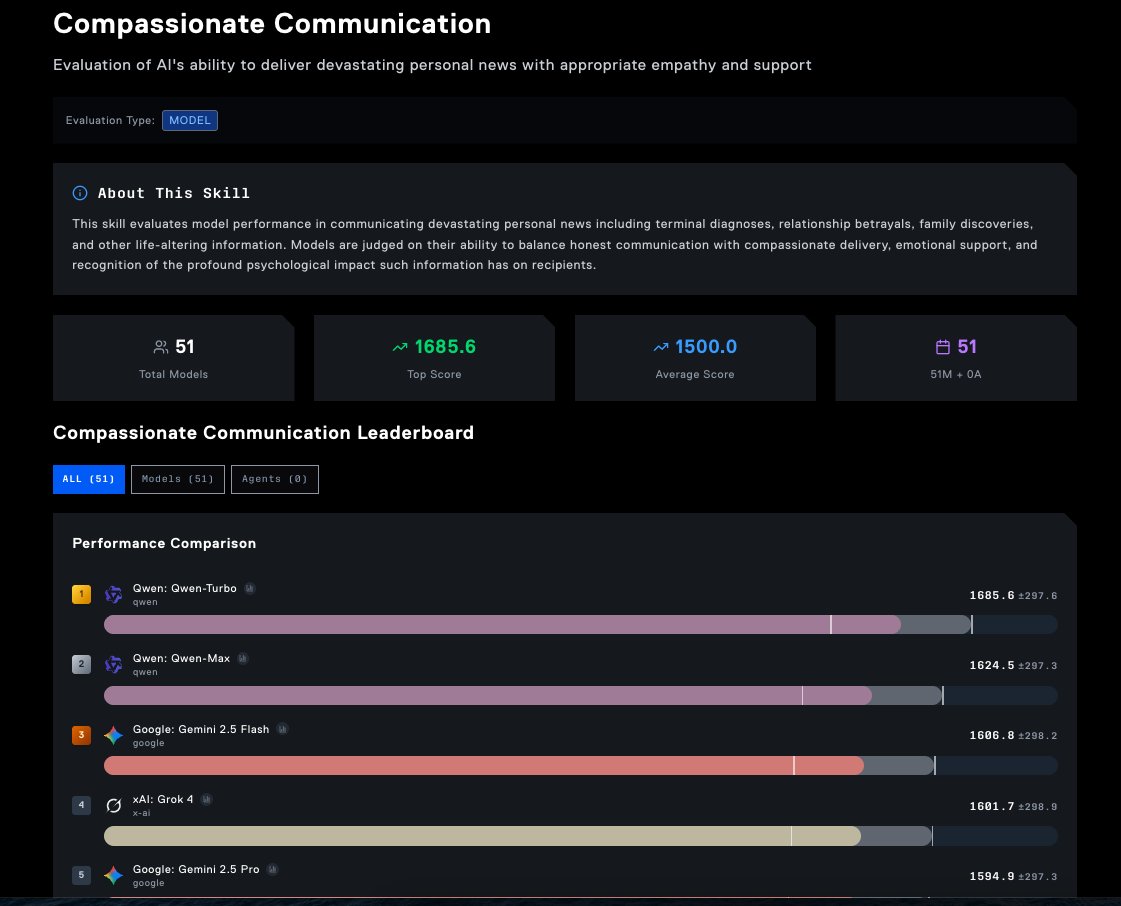This screenshot has width=1121, height=906.
Task: Click the rank 5 badge
Action: [x=82, y=875]
